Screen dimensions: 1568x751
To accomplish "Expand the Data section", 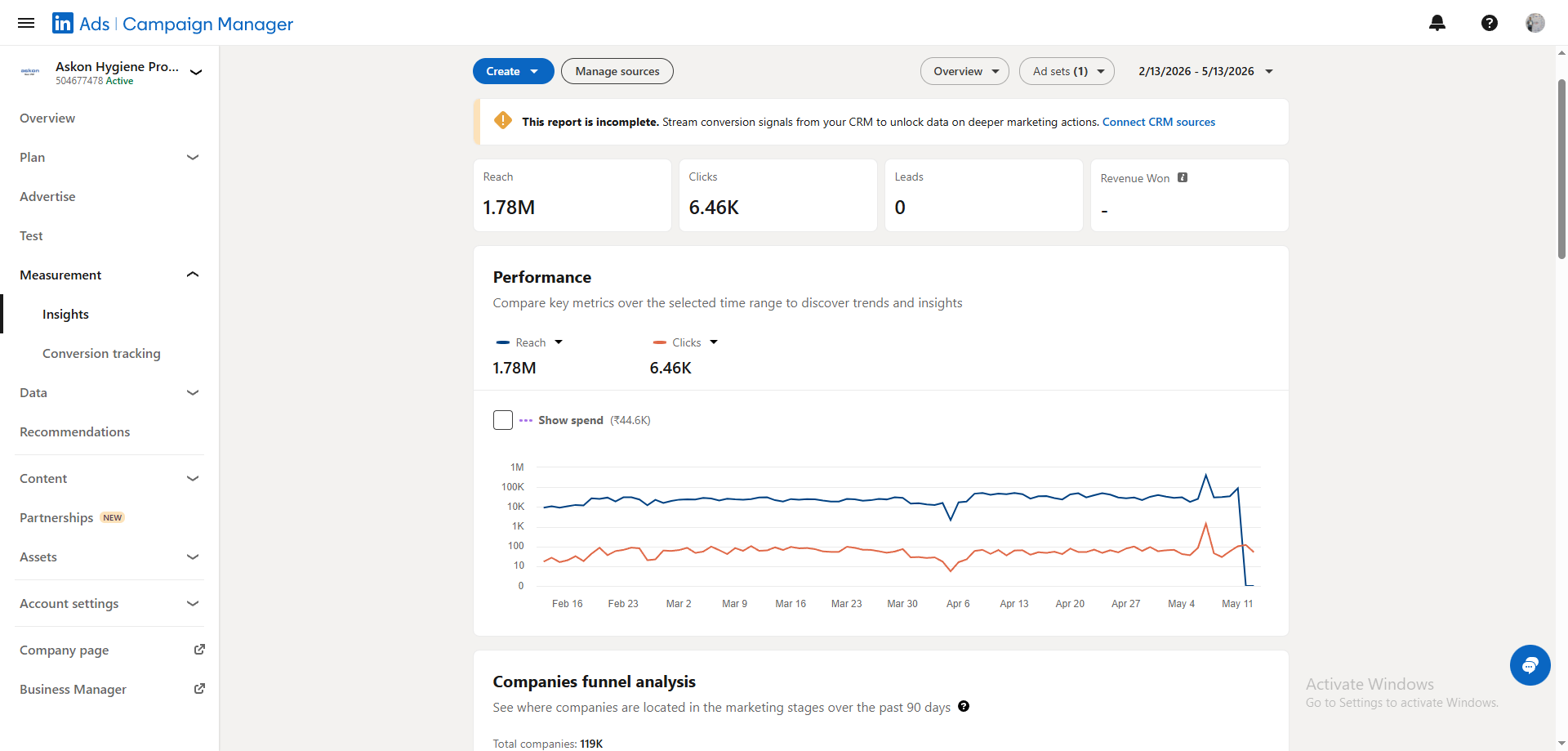I will pyautogui.click(x=193, y=392).
